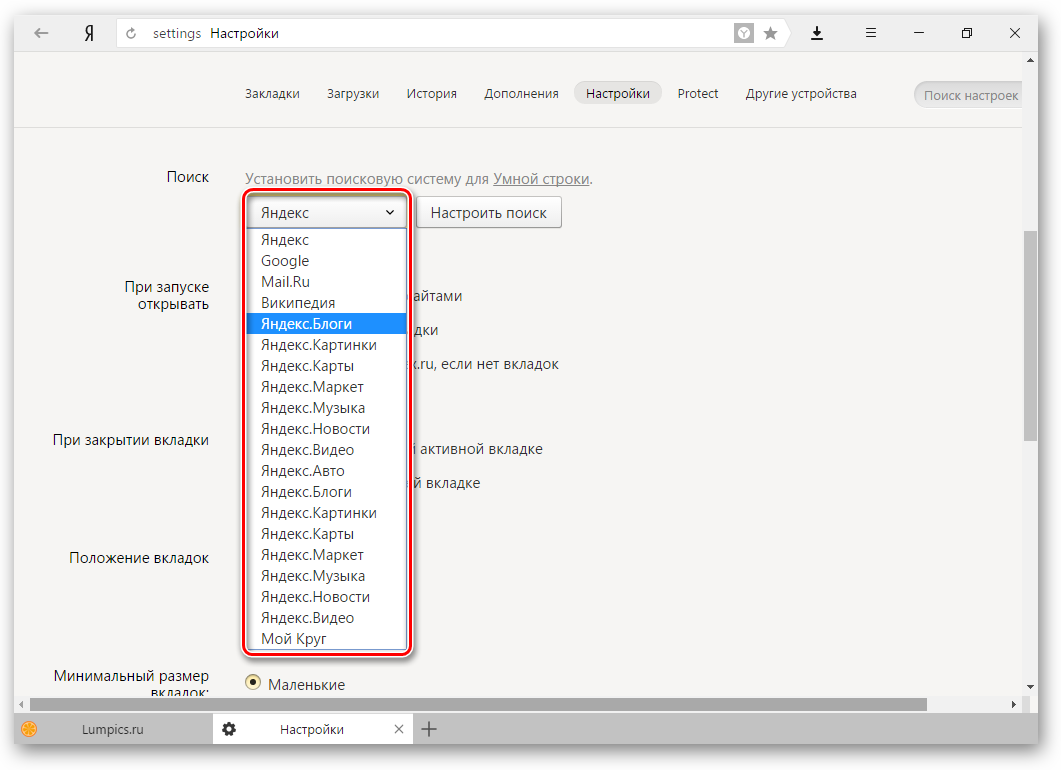The image size is (1061, 770).
Task: Select the 'Маленькие' radio button
Action: tap(253, 683)
